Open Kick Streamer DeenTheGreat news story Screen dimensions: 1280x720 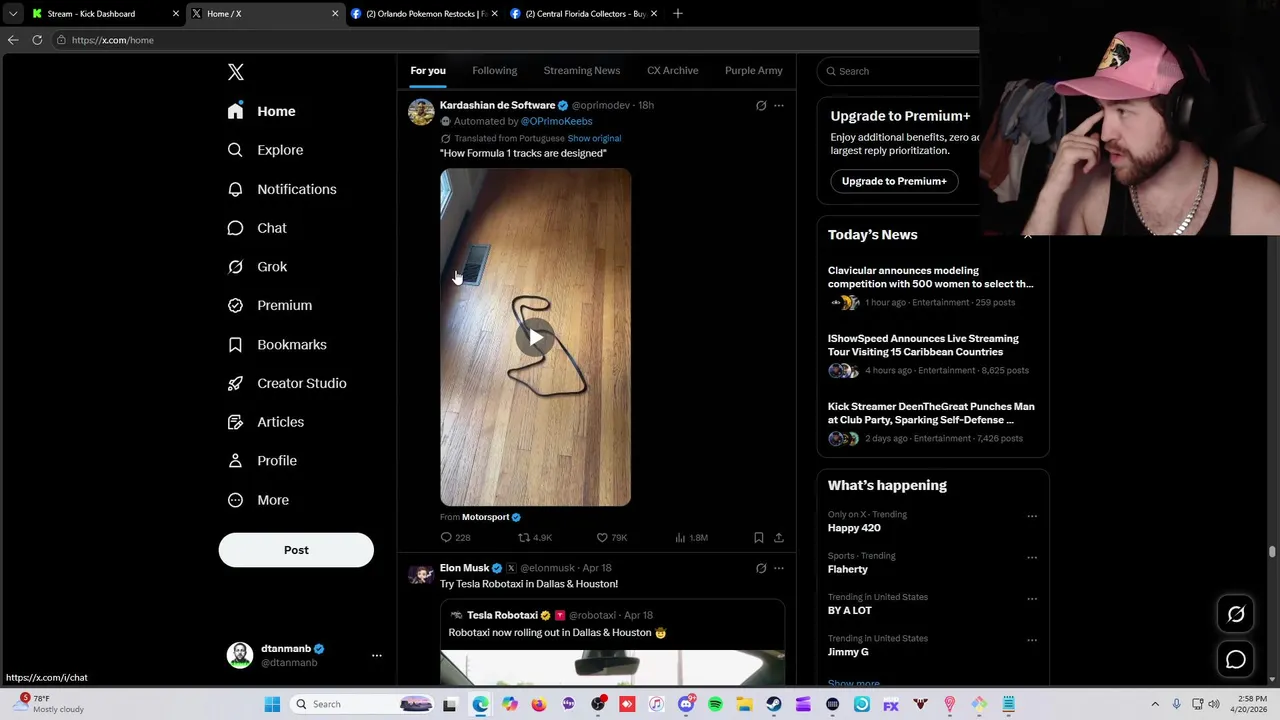(932, 422)
